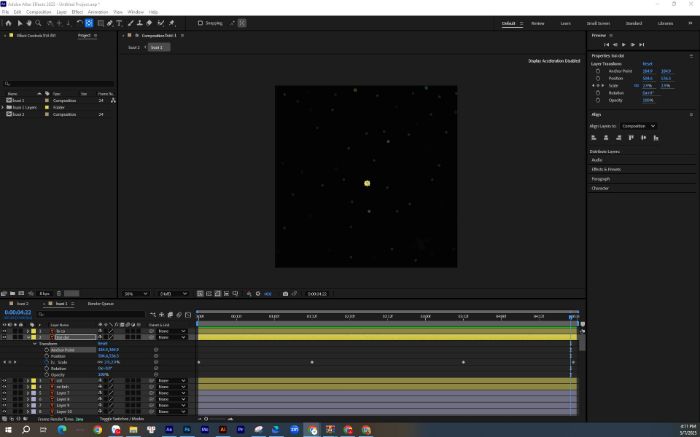Hide layer 3 with eye icon
The width and height of the screenshot is (700, 437).
tap(4, 381)
